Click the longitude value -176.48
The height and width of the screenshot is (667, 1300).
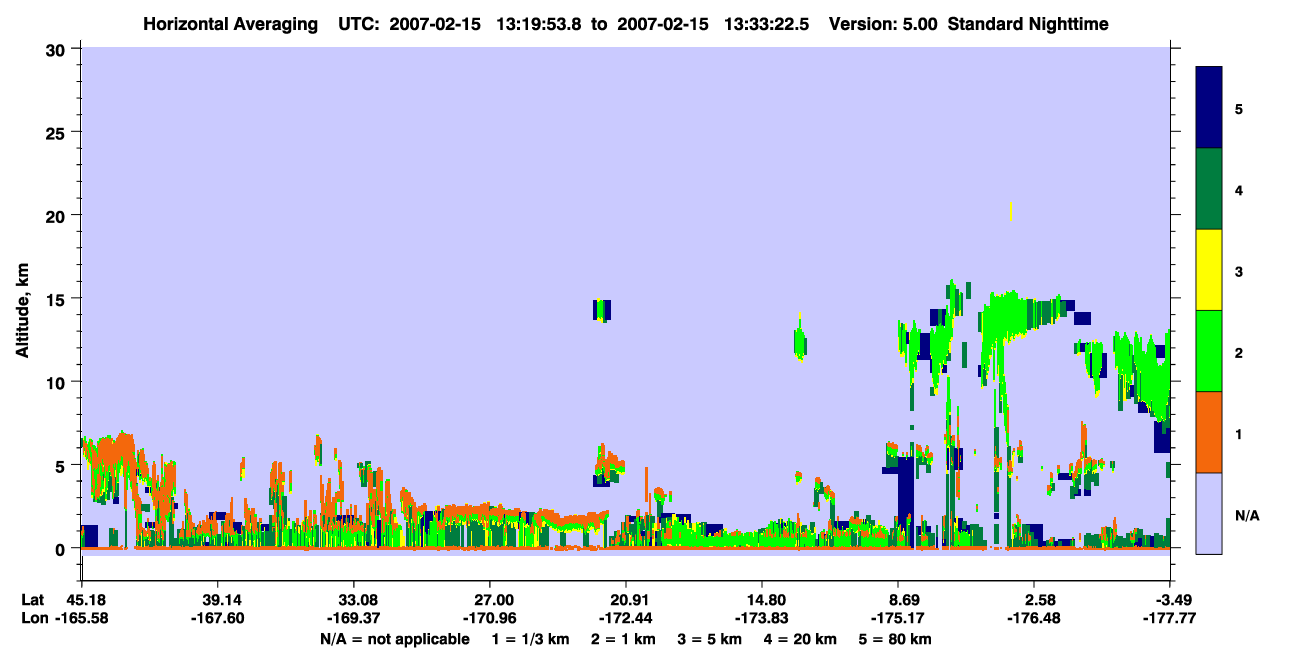pyautogui.click(x=1035, y=618)
